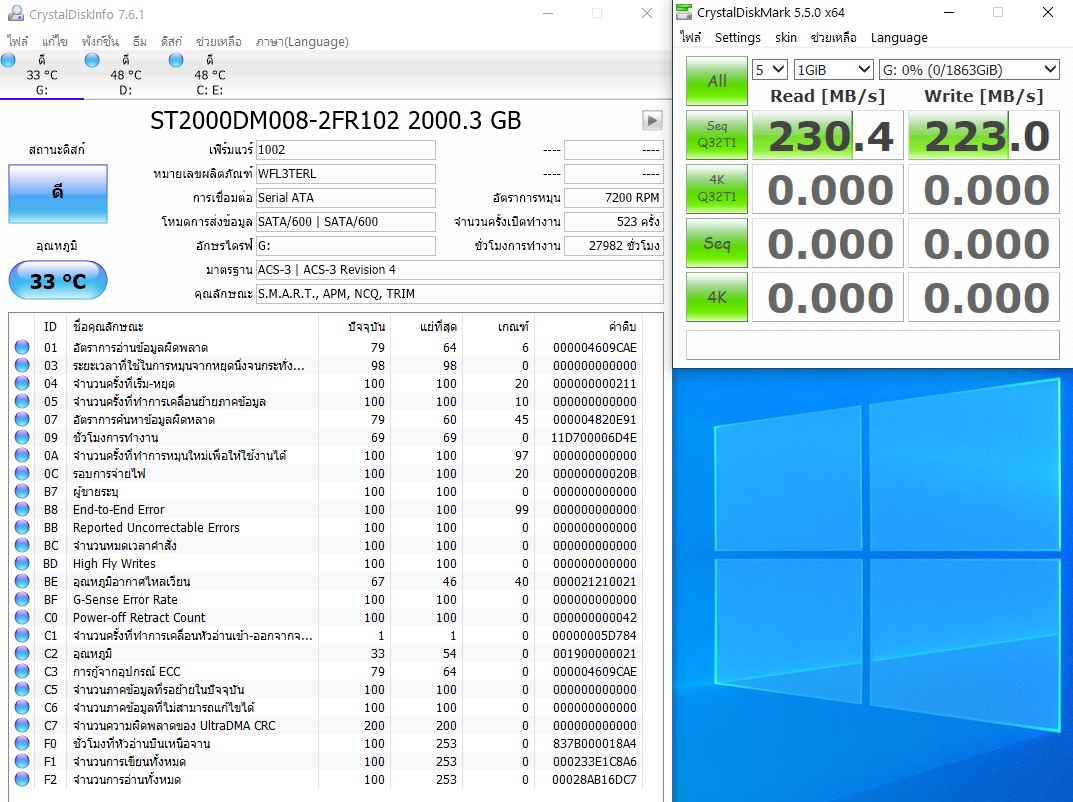Click status orb for attribute 03

(x=22, y=365)
